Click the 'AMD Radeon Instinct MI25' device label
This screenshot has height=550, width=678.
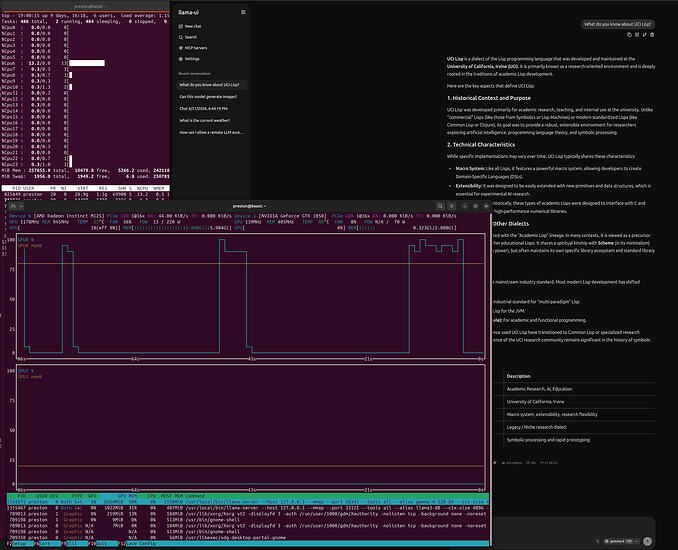pyautogui.click(x=69, y=216)
